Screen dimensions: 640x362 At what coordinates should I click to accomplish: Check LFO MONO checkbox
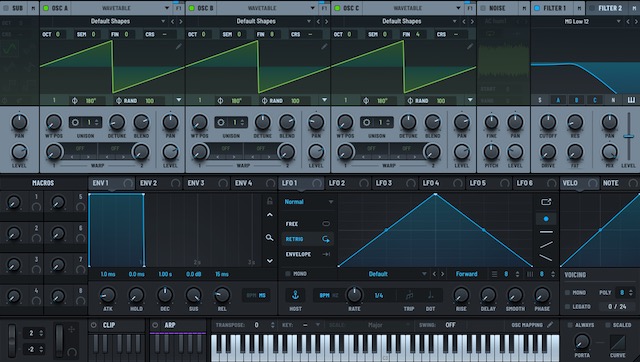[x=288, y=274]
